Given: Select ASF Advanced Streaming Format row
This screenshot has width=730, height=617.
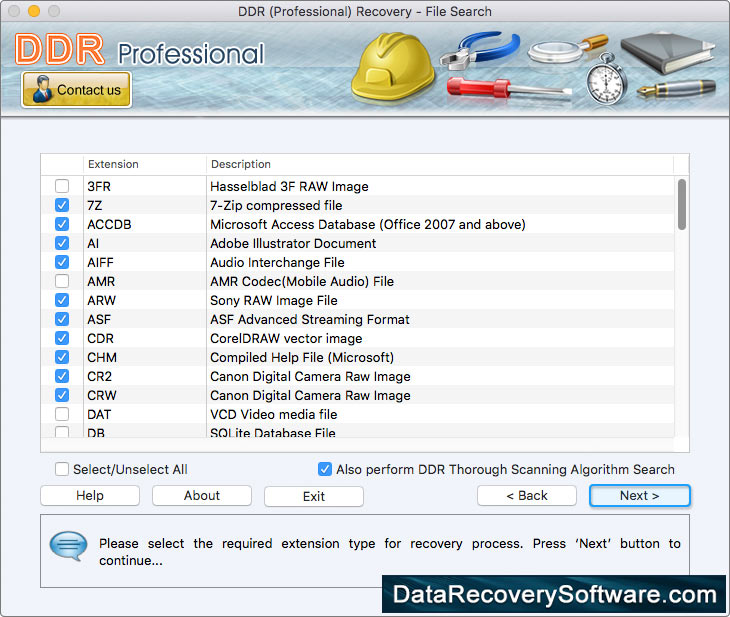Looking at the screenshot, I should [x=358, y=319].
